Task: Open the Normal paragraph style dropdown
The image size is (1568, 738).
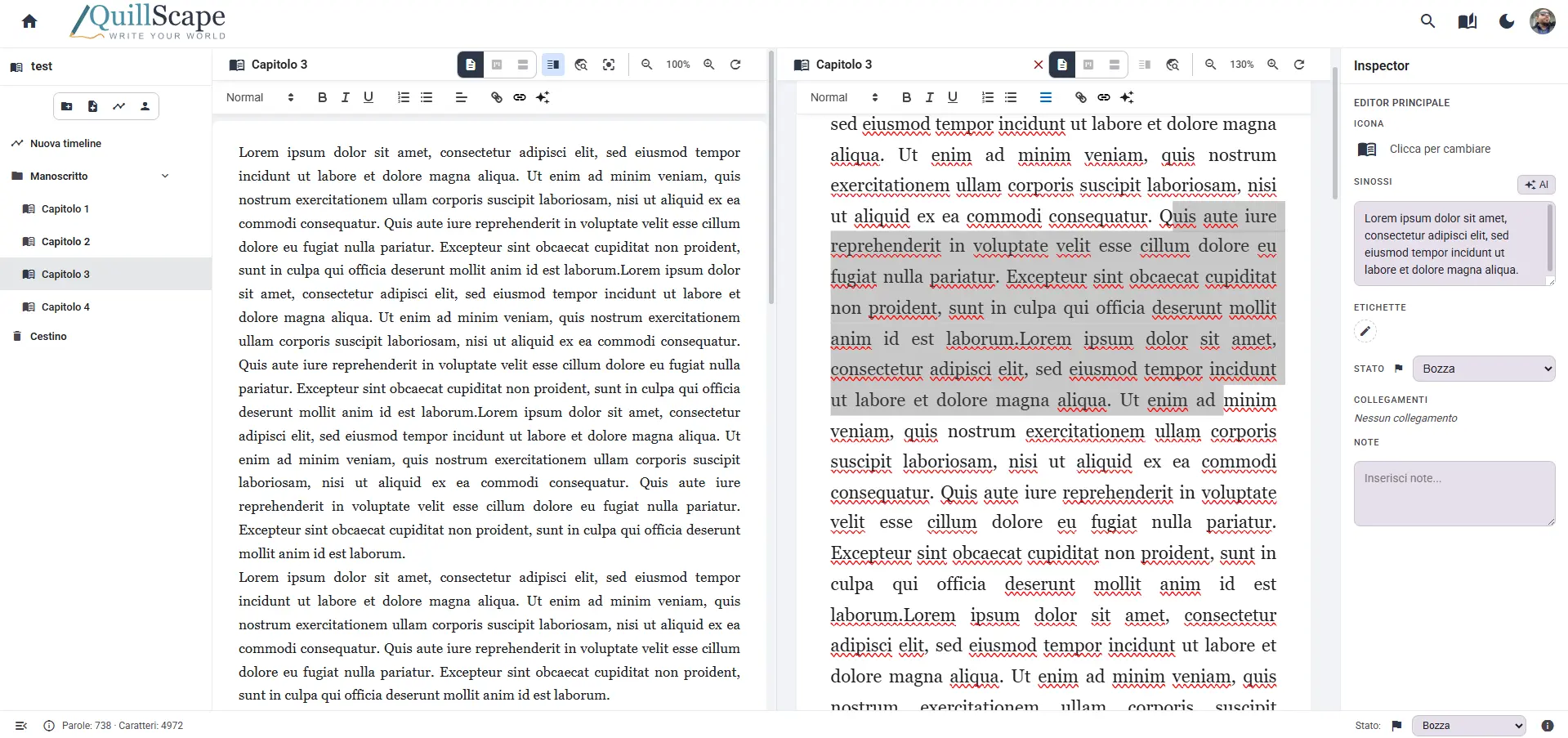Action: coord(258,97)
